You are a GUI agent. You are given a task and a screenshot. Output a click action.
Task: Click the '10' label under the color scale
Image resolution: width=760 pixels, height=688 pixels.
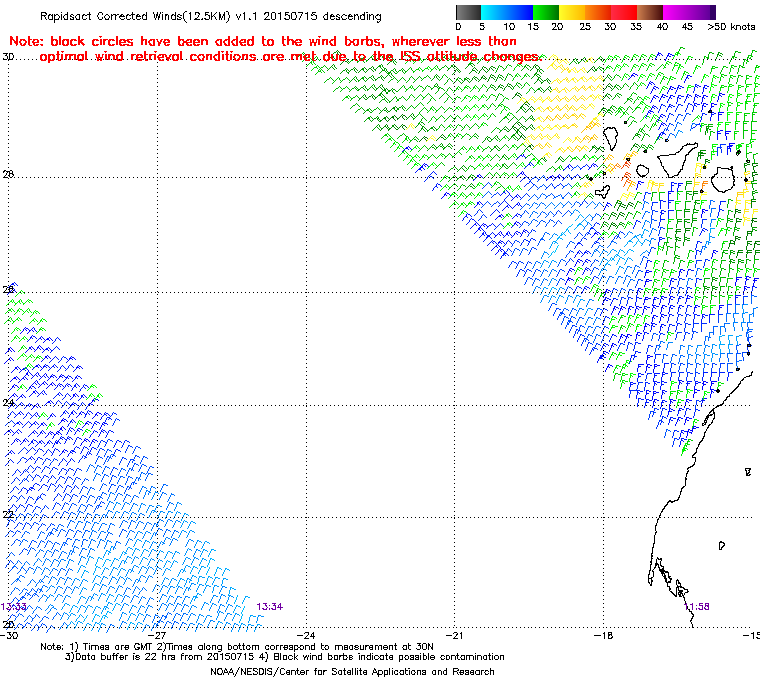[509, 27]
